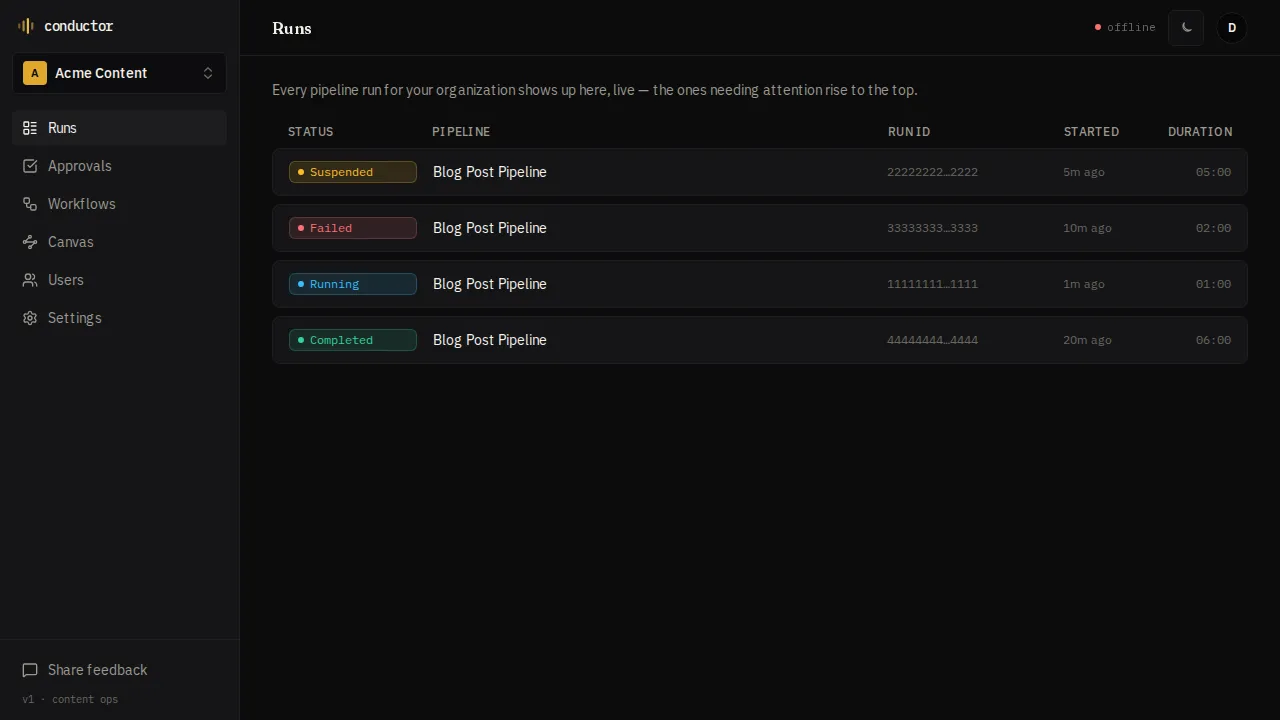Click the 5m ago started time
The image size is (1280, 720).
(1084, 172)
